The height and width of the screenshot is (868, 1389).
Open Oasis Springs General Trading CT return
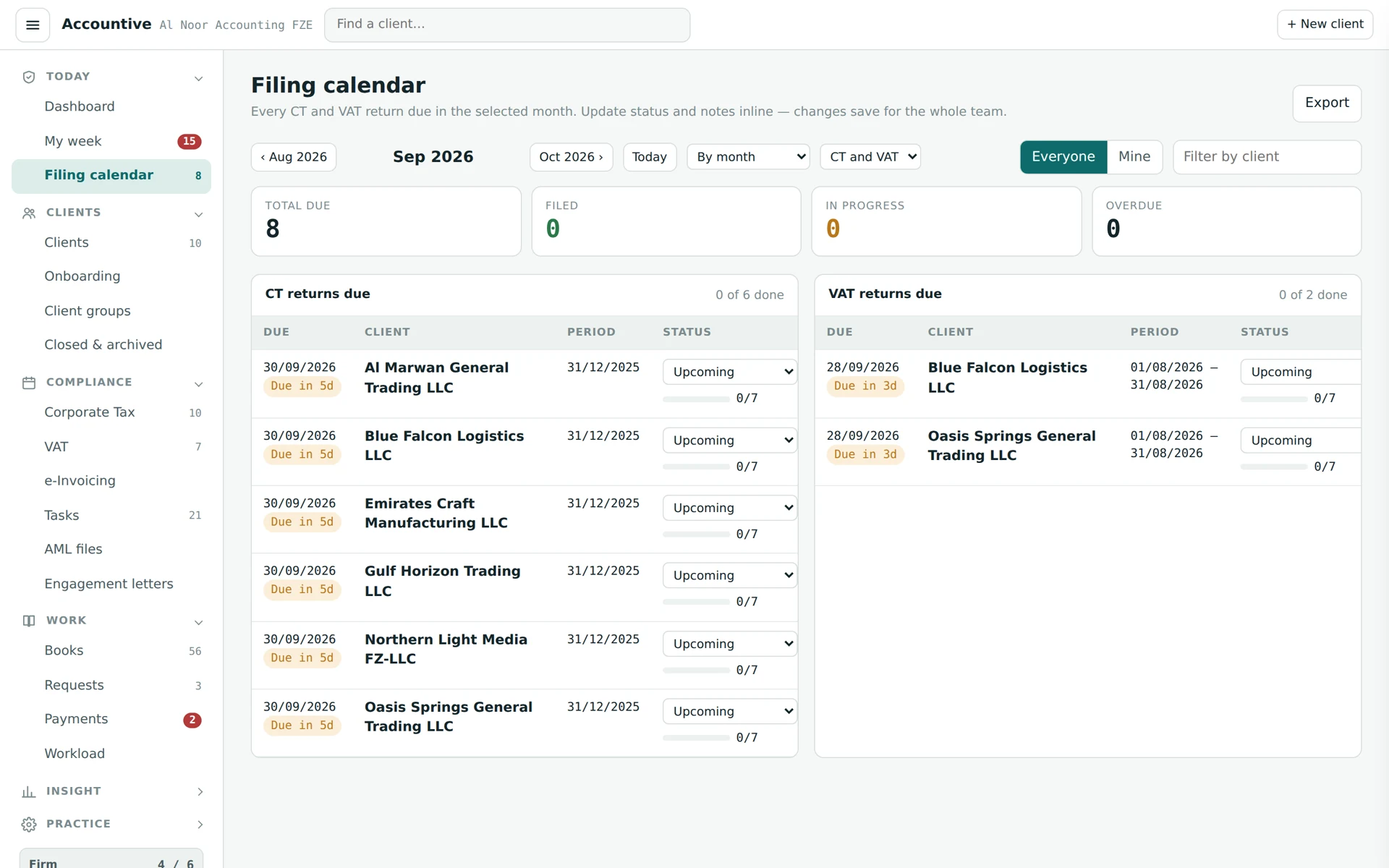point(448,717)
